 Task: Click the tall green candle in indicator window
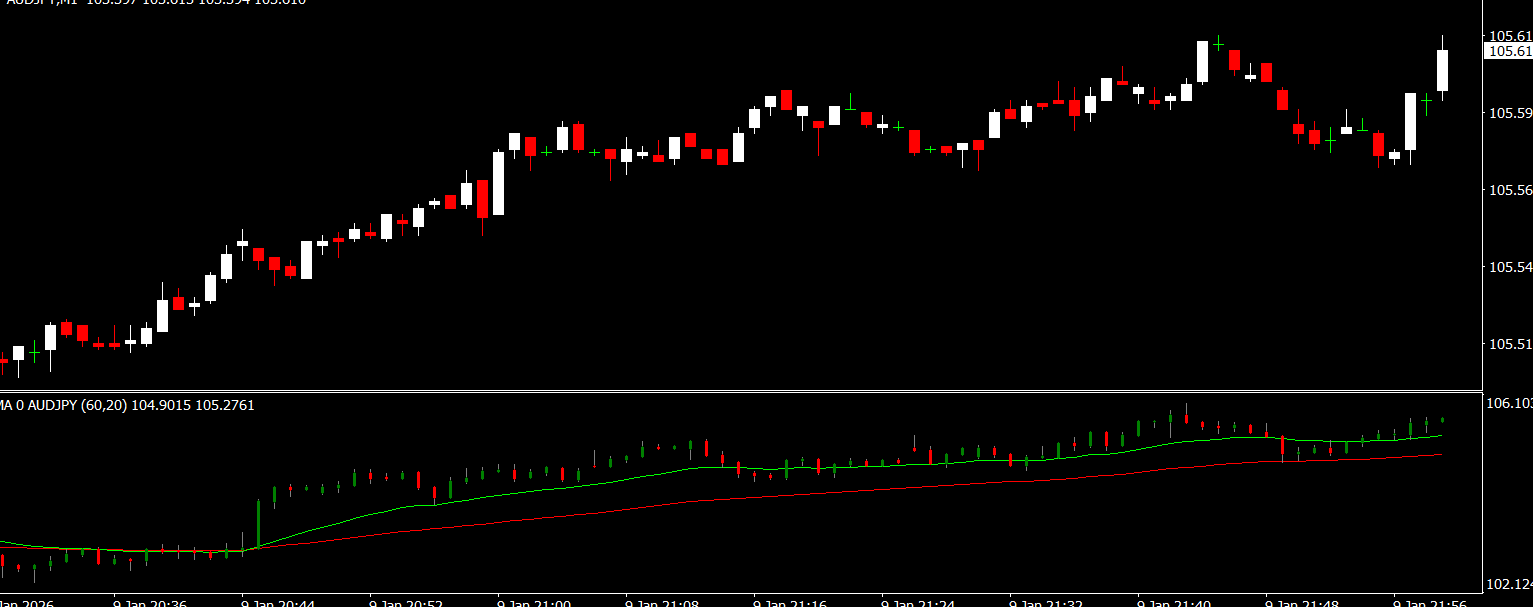(x=258, y=520)
